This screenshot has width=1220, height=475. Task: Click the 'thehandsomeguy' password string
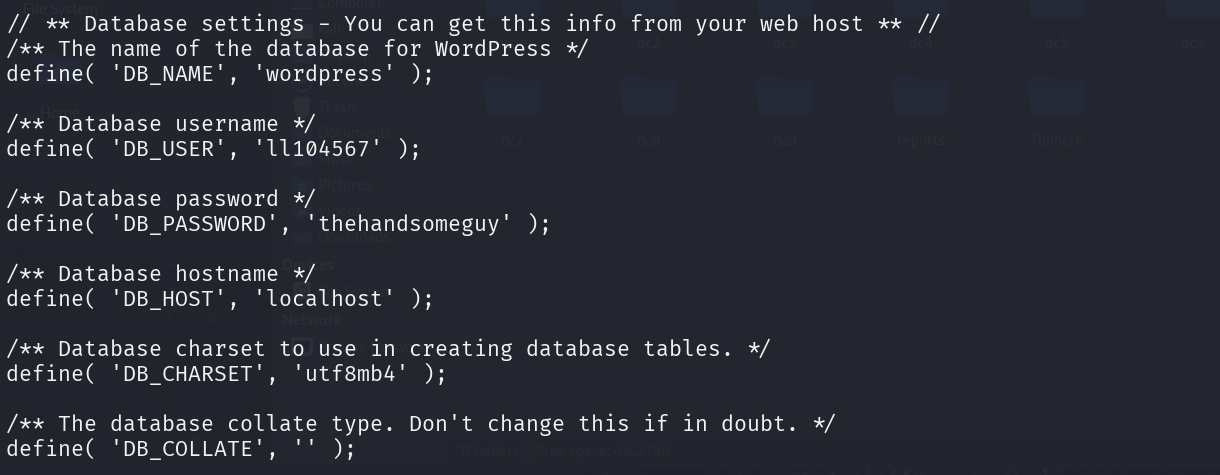pos(408,224)
